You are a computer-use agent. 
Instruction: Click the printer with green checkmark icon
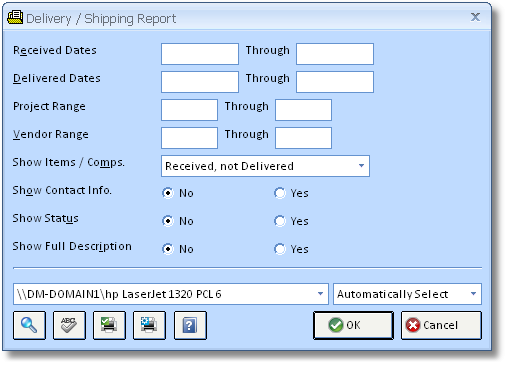coord(109,325)
